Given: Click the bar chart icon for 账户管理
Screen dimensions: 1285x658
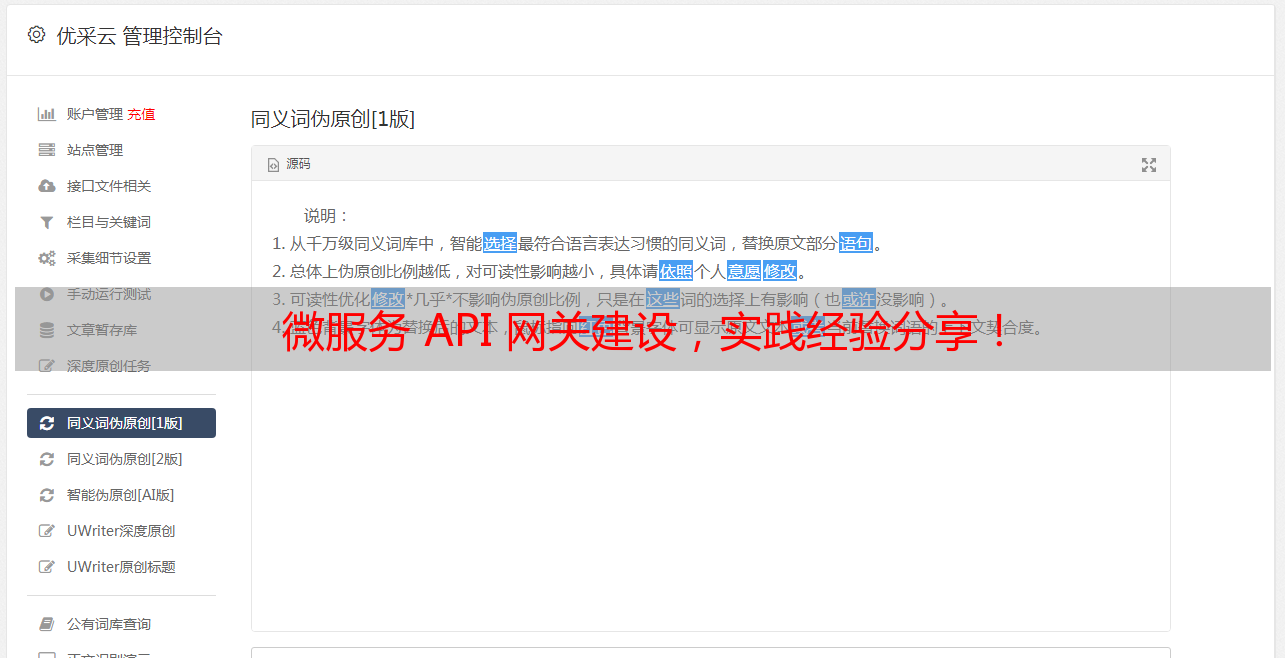Looking at the screenshot, I should (46, 114).
